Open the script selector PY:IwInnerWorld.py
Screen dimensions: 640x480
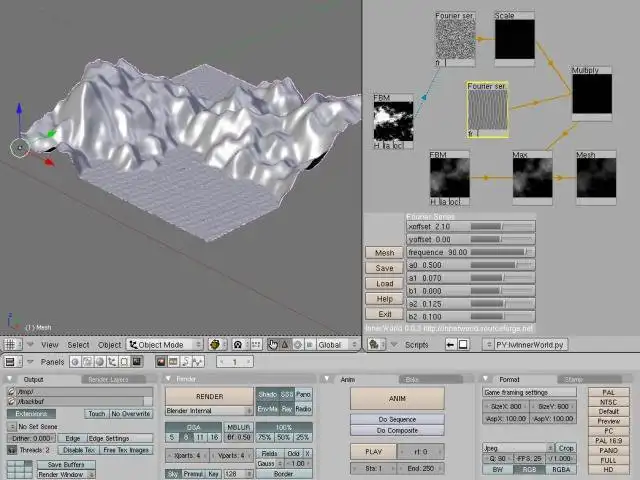pos(525,344)
